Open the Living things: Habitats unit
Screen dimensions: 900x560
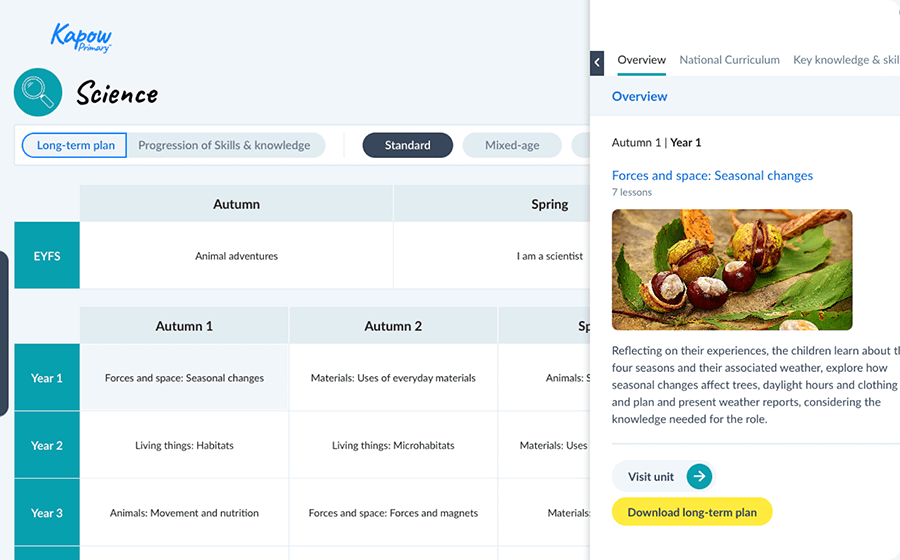[184, 445]
